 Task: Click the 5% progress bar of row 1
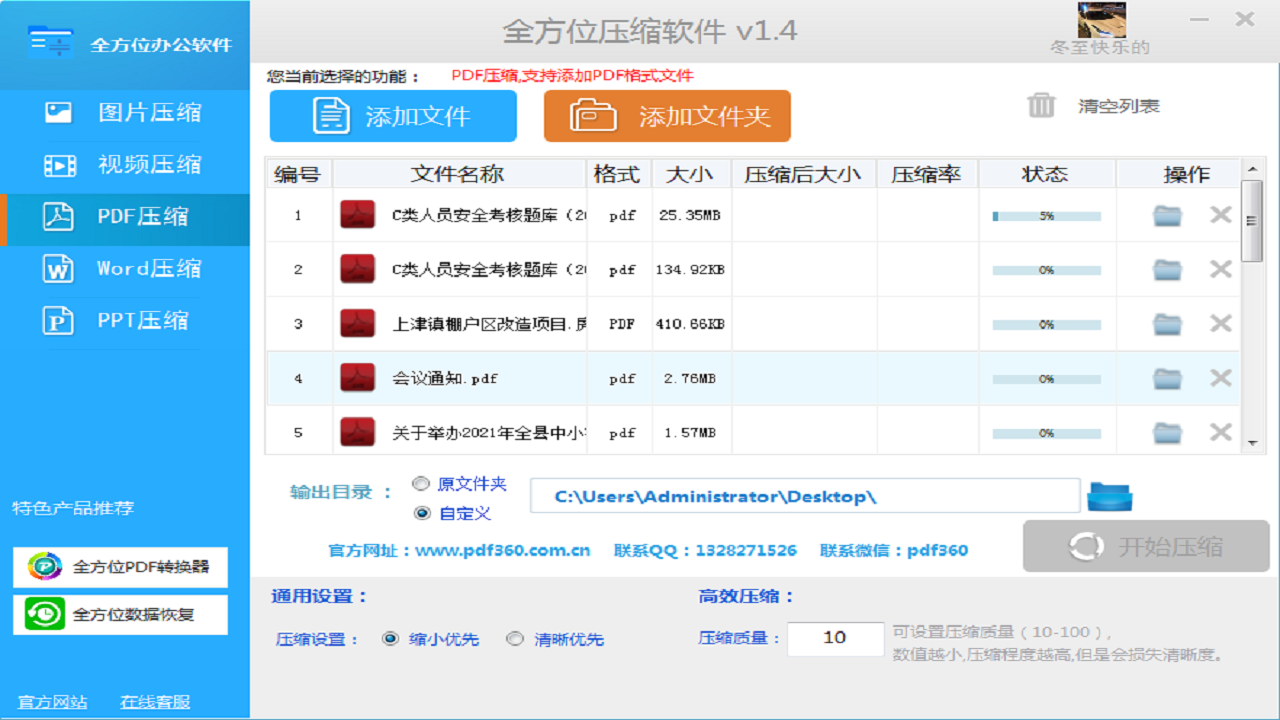pos(1046,214)
